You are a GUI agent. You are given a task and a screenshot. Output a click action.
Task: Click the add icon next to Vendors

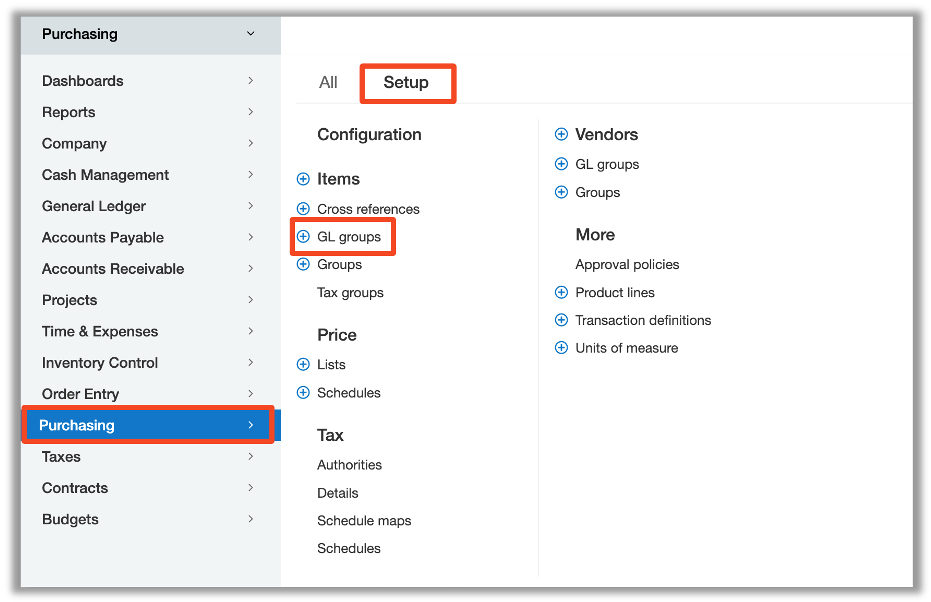coord(560,134)
